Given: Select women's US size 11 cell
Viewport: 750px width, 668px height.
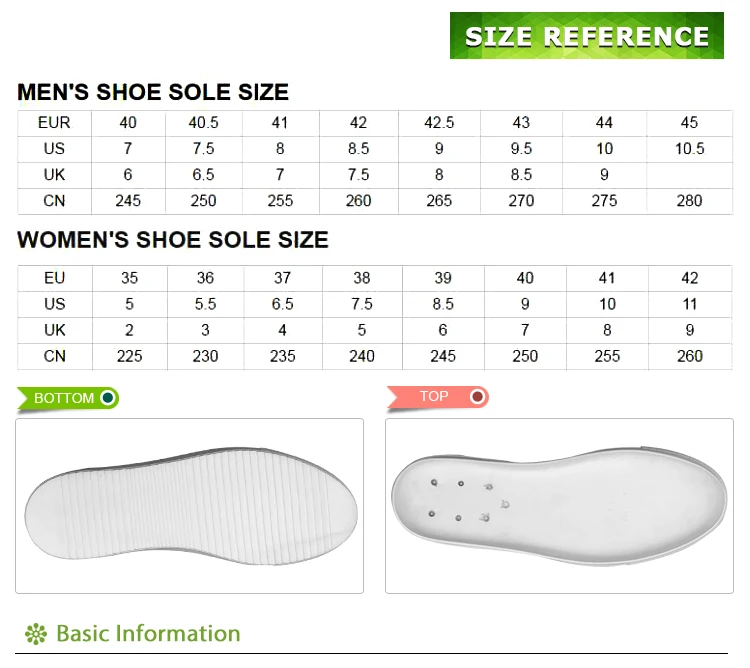Looking at the screenshot, I should [x=690, y=304].
